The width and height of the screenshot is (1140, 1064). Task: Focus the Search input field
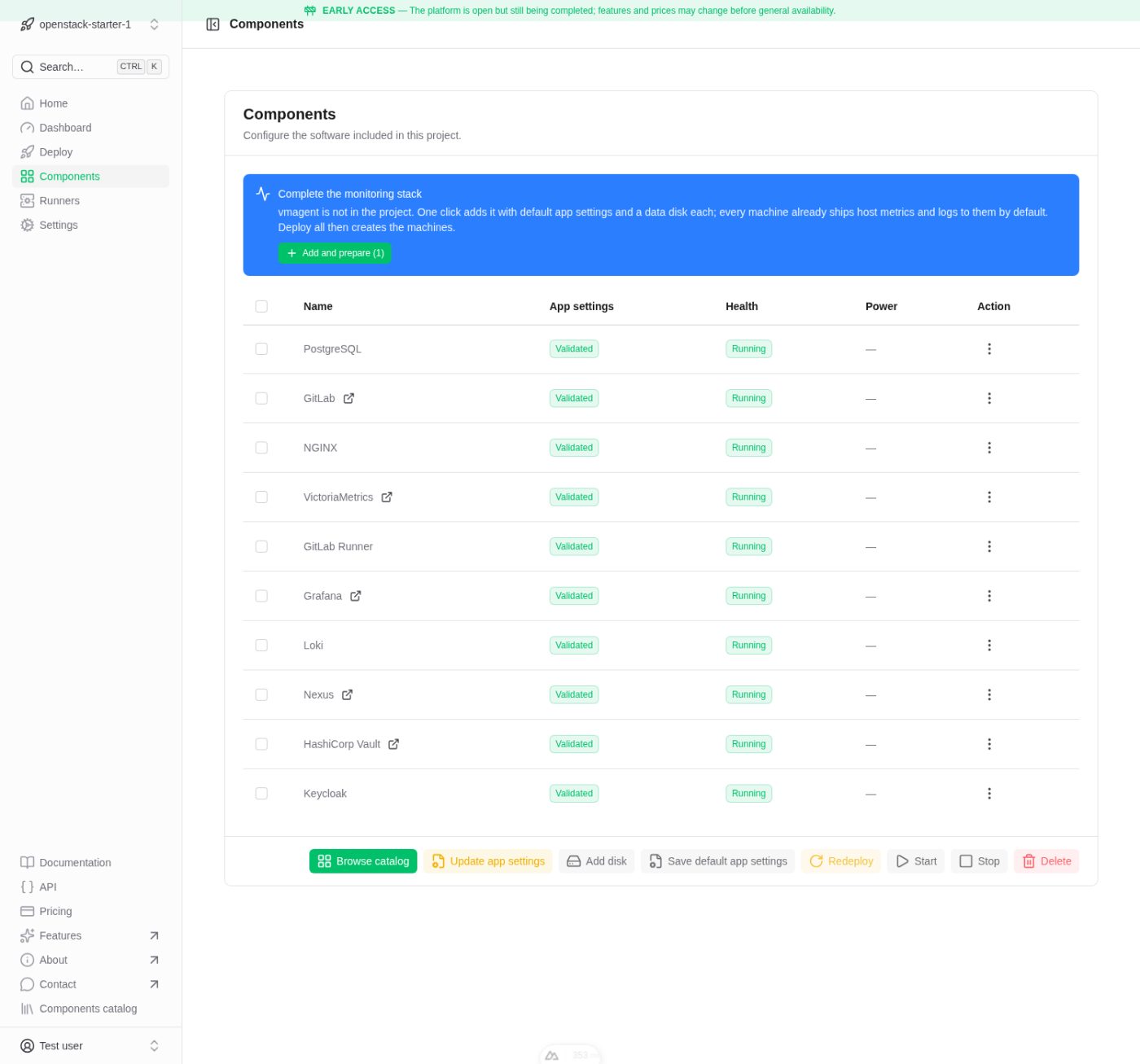(x=90, y=67)
